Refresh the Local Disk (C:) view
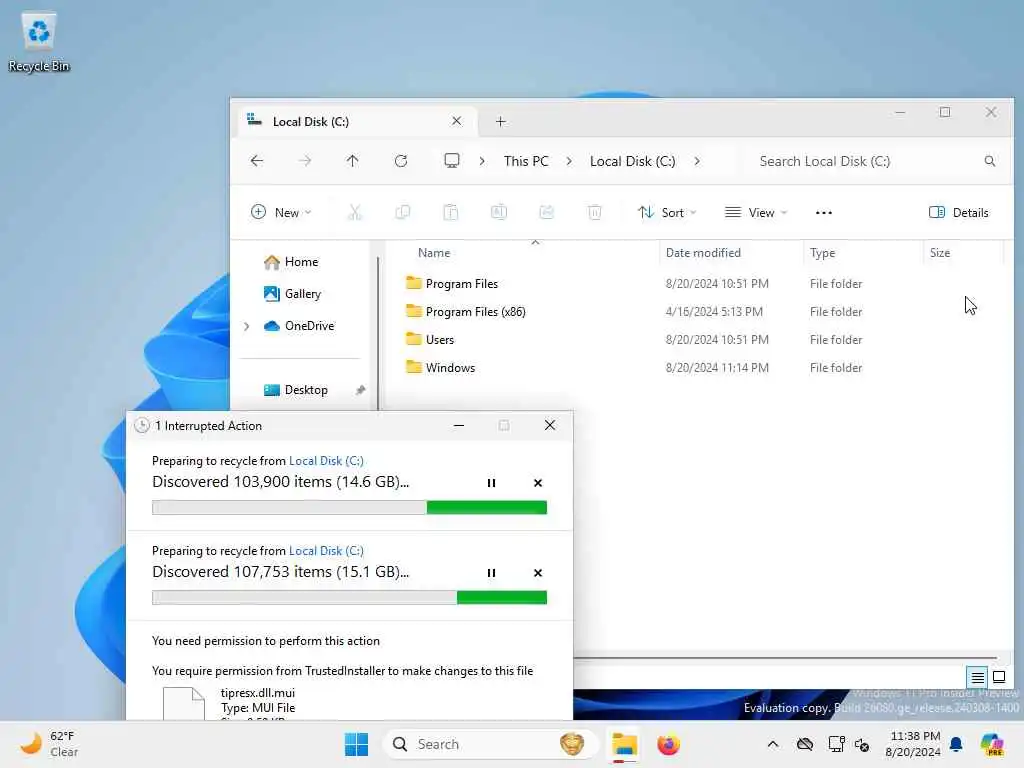This screenshot has width=1024, height=768. point(401,161)
